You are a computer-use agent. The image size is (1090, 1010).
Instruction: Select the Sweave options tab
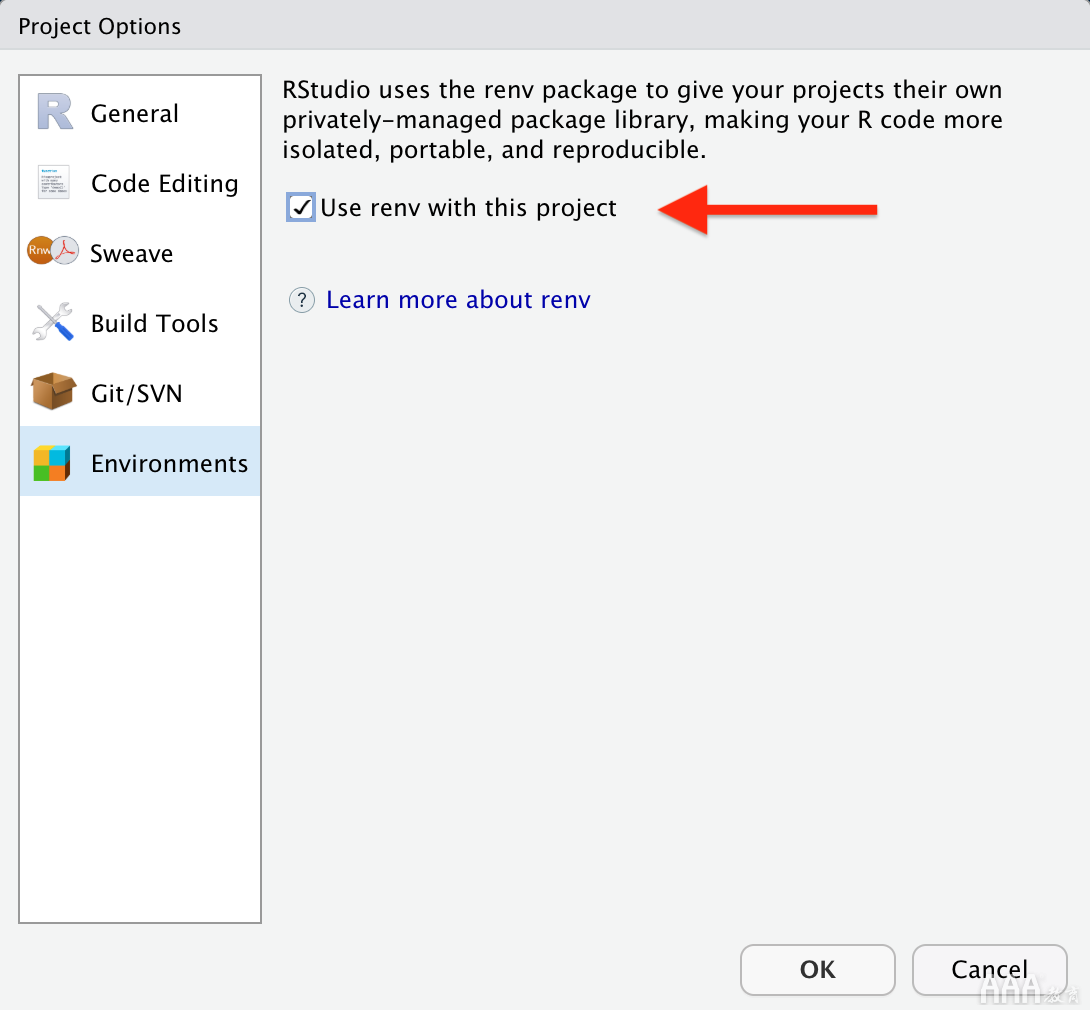tap(131, 254)
